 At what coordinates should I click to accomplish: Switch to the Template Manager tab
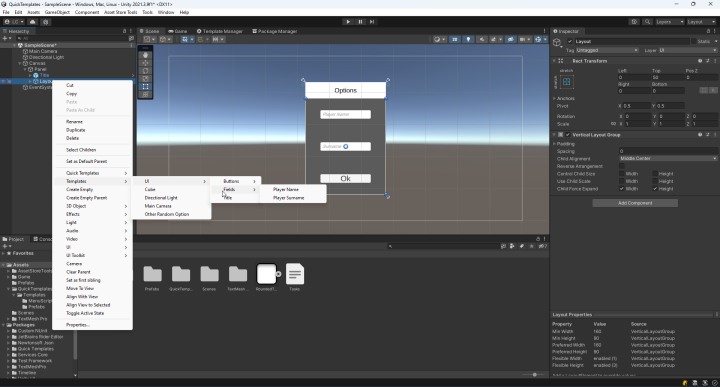point(219,31)
